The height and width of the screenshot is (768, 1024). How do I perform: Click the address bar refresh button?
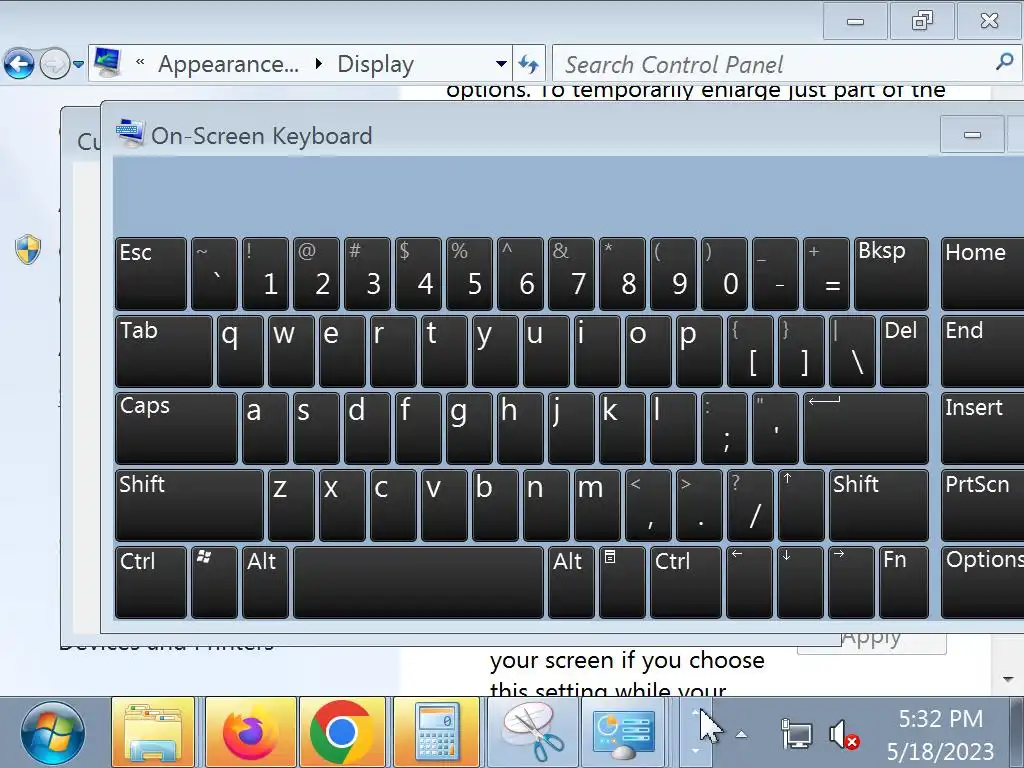tap(528, 64)
